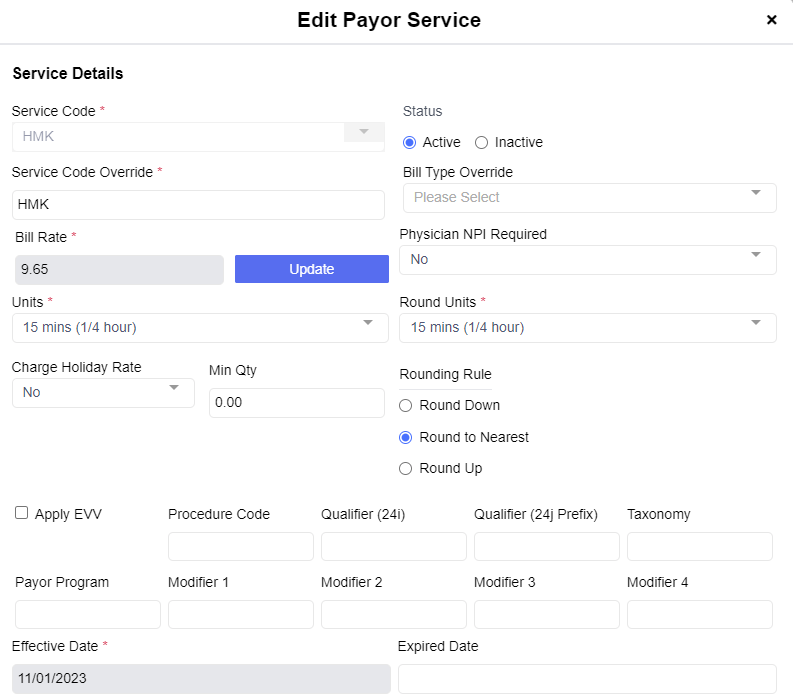Click the Expired Date field
The width and height of the screenshot is (793, 696).
(586, 679)
